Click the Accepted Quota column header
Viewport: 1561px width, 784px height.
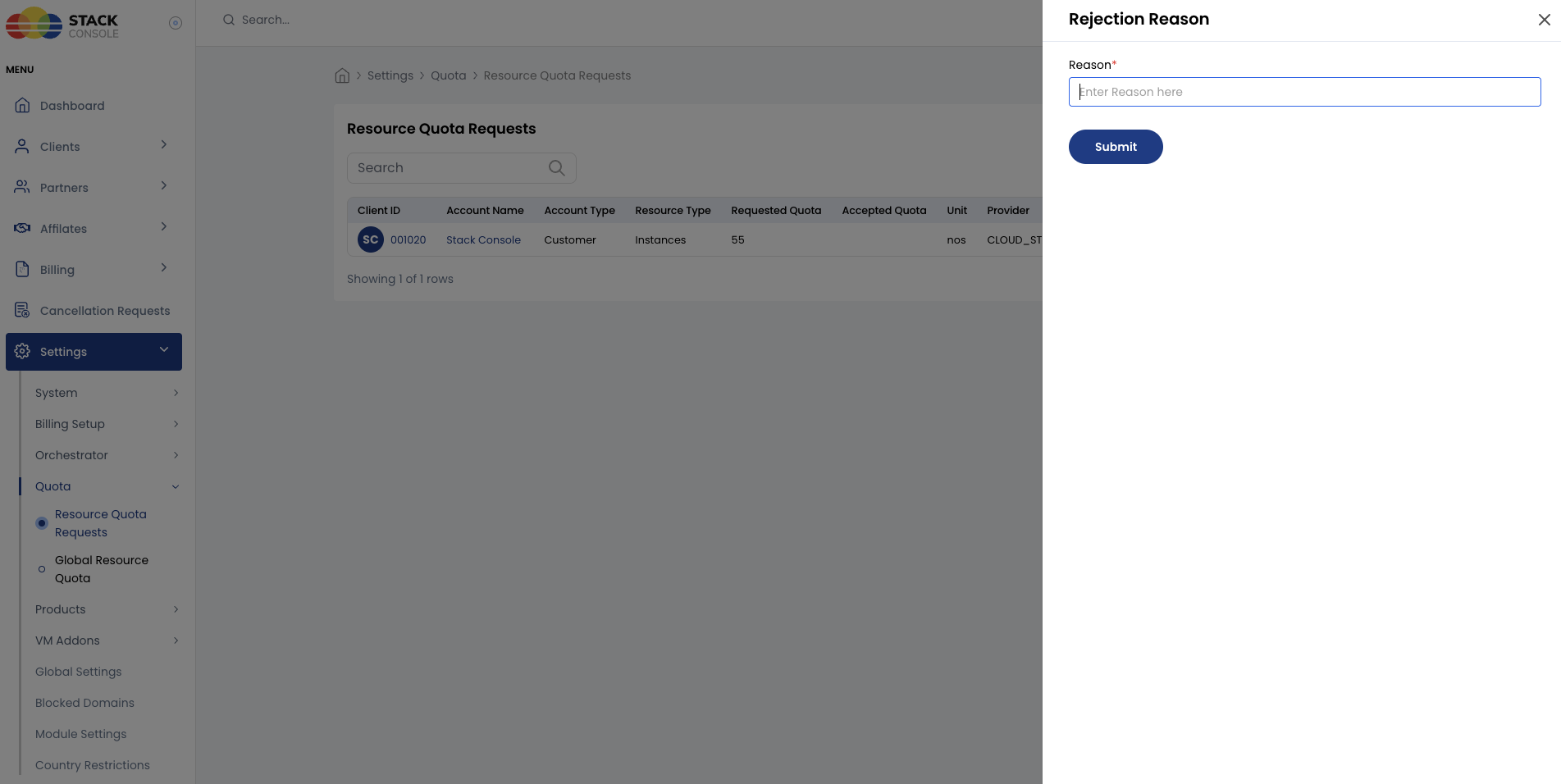pyautogui.click(x=883, y=210)
